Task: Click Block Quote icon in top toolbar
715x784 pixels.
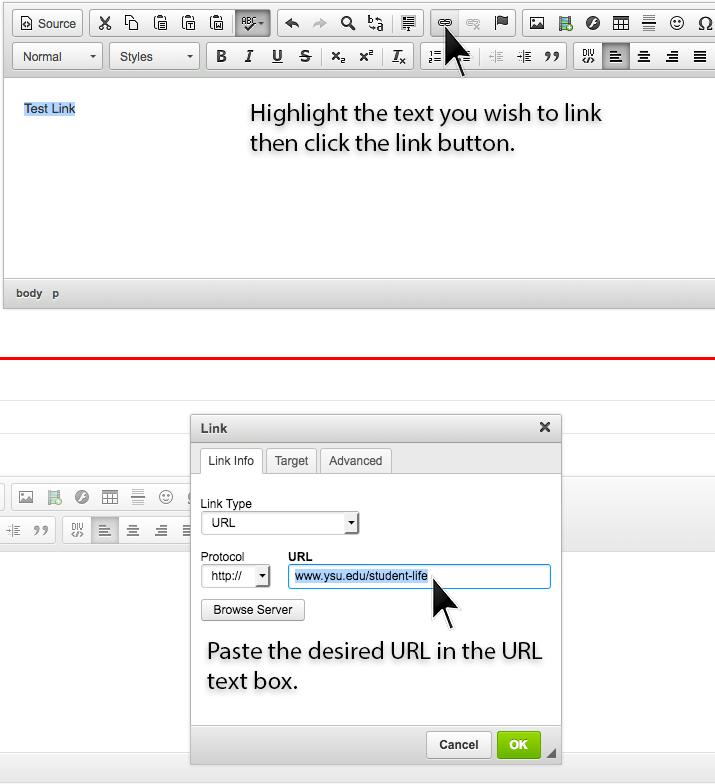Action: tap(552, 56)
